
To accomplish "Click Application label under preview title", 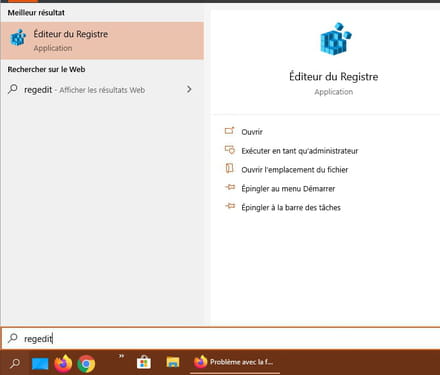I will click(334, 92).
